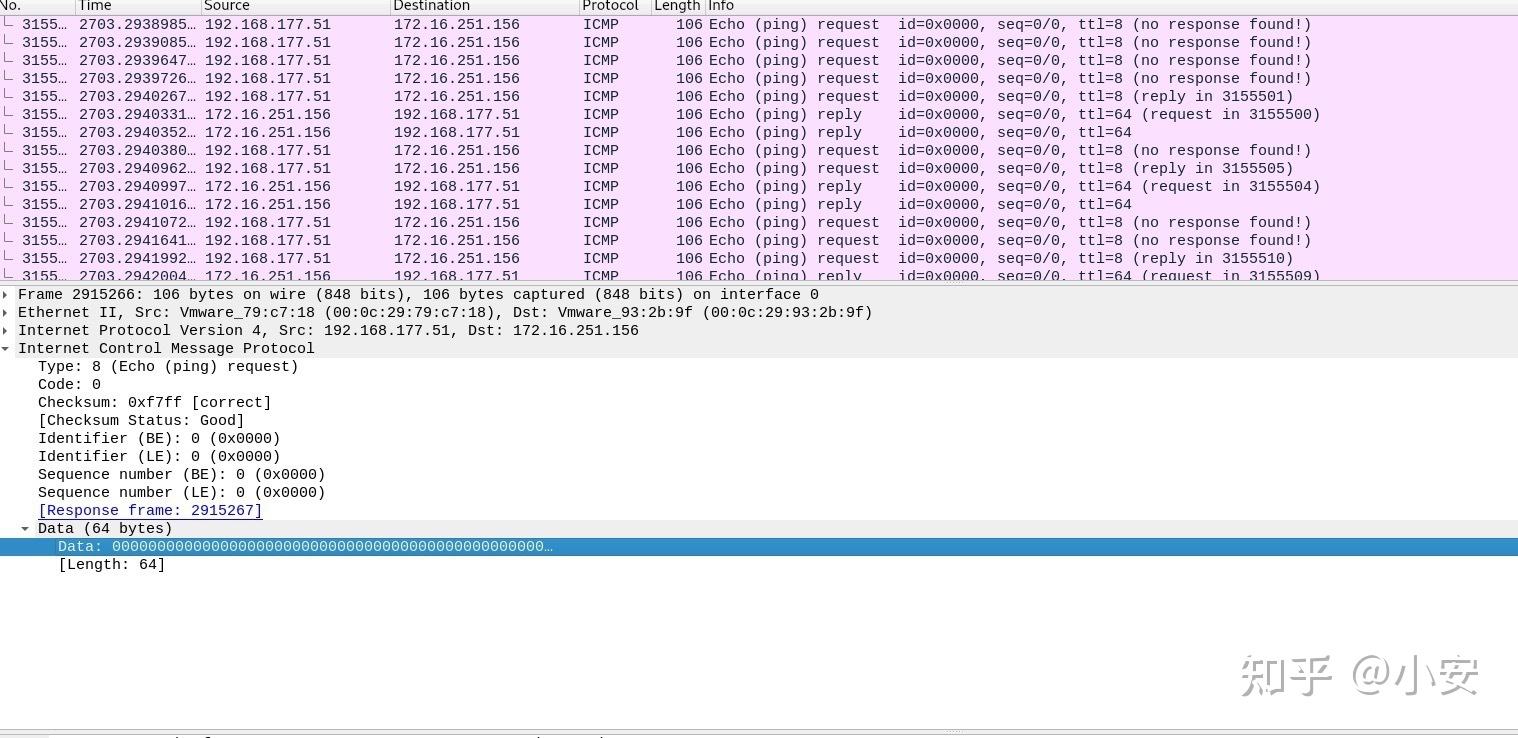Sort by the Destination column header

tap(484, 6)
